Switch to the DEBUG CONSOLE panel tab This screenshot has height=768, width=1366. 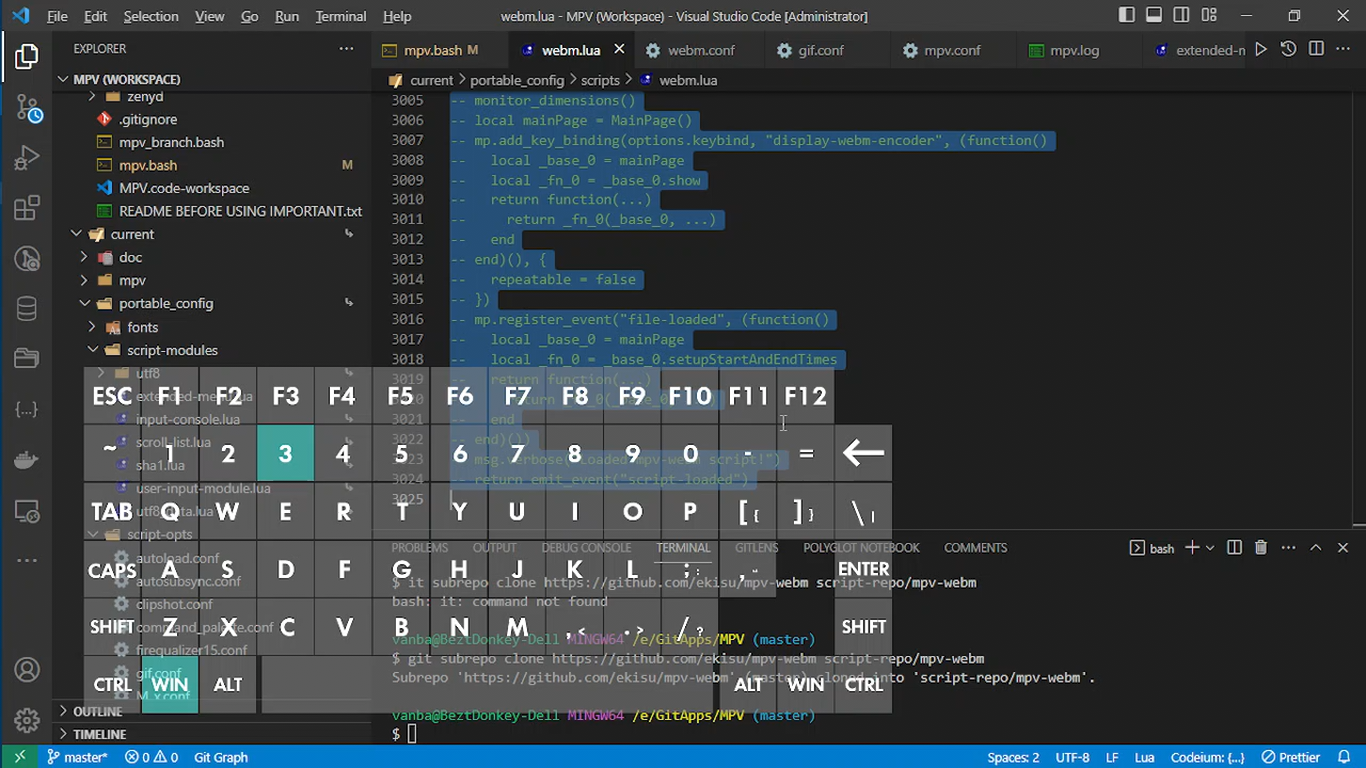(586, 548)
